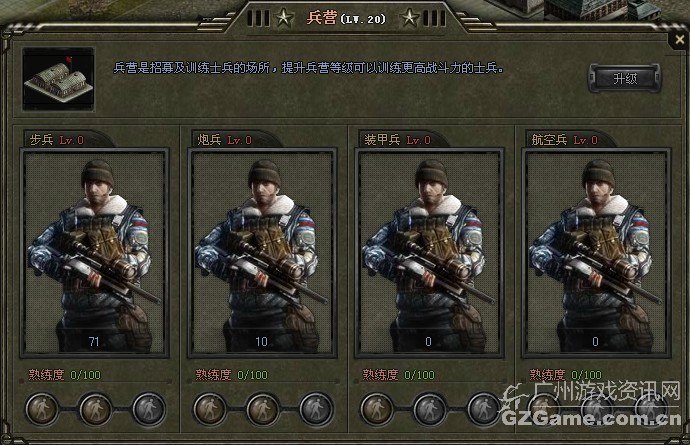690x445 pixels.
Task: Select the barracks building thumbnail
Action: click(x=59, y=79)
